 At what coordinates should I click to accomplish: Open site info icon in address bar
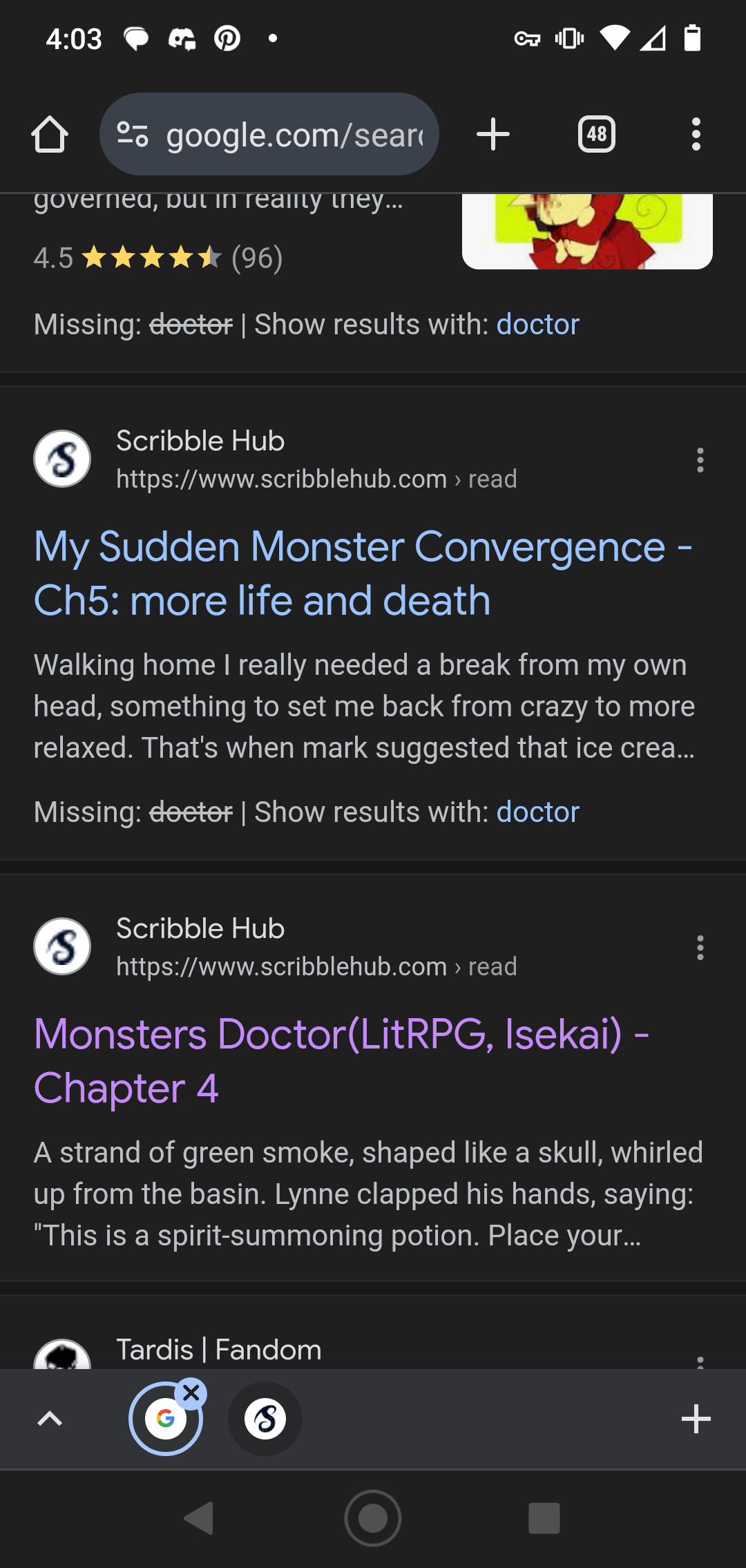(x=133, y=134)
